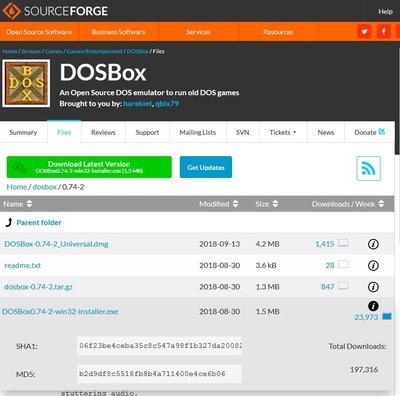400x396 pixels.
Task: Show info for DOSBox-0.74-2_Universal.dmg
Action: 373,244
